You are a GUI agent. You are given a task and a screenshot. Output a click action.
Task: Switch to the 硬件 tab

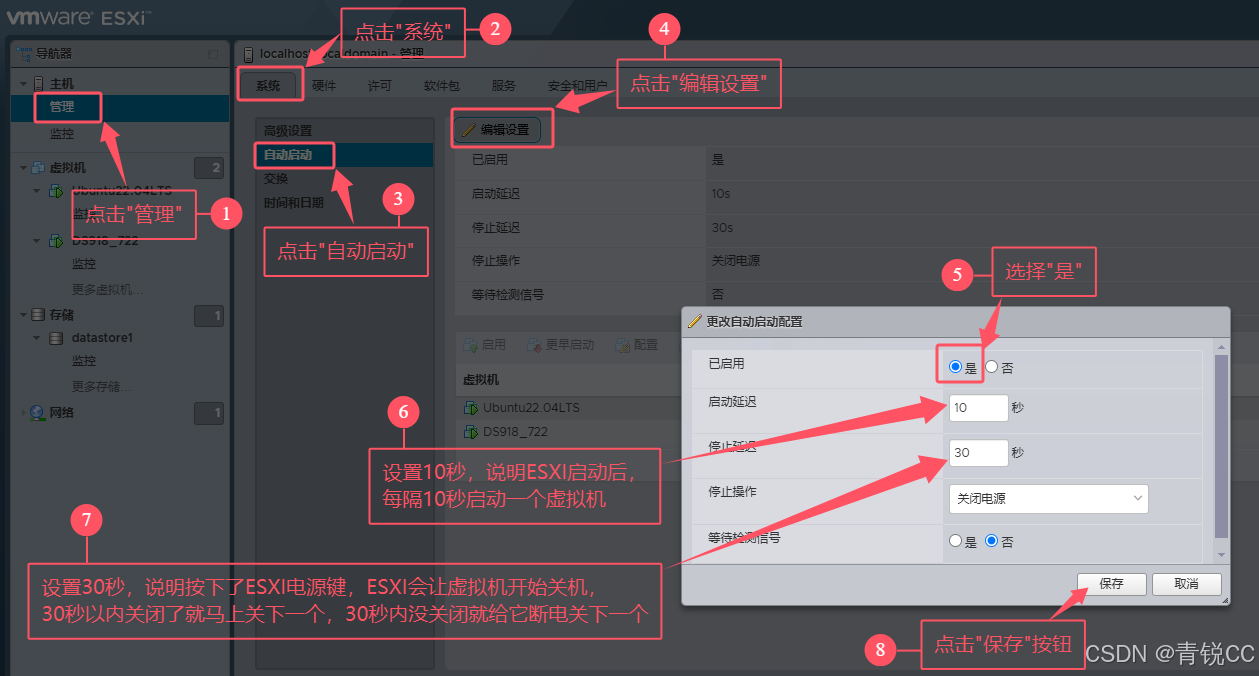pyautogui.click(x=324, y=86)
